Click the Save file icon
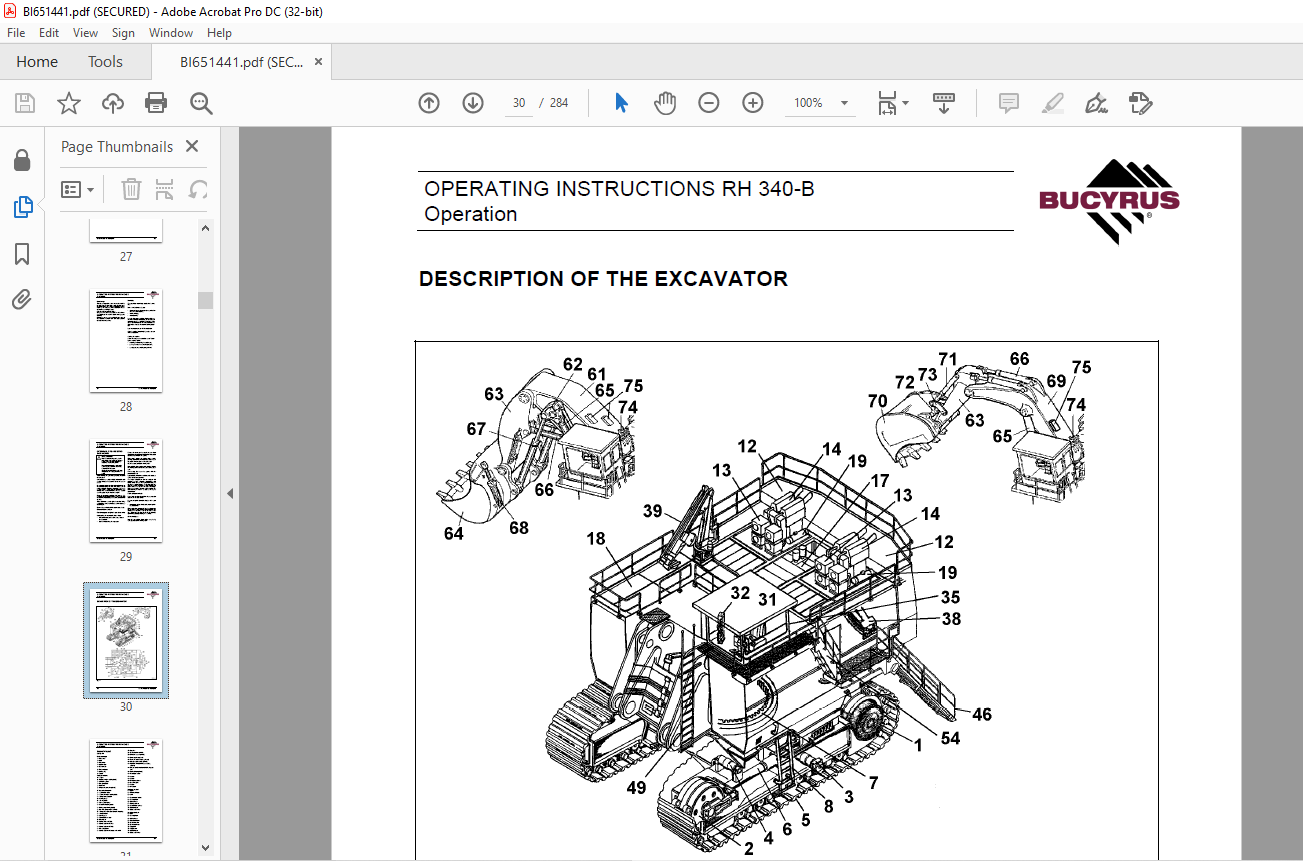 click(x=25, y=103)
